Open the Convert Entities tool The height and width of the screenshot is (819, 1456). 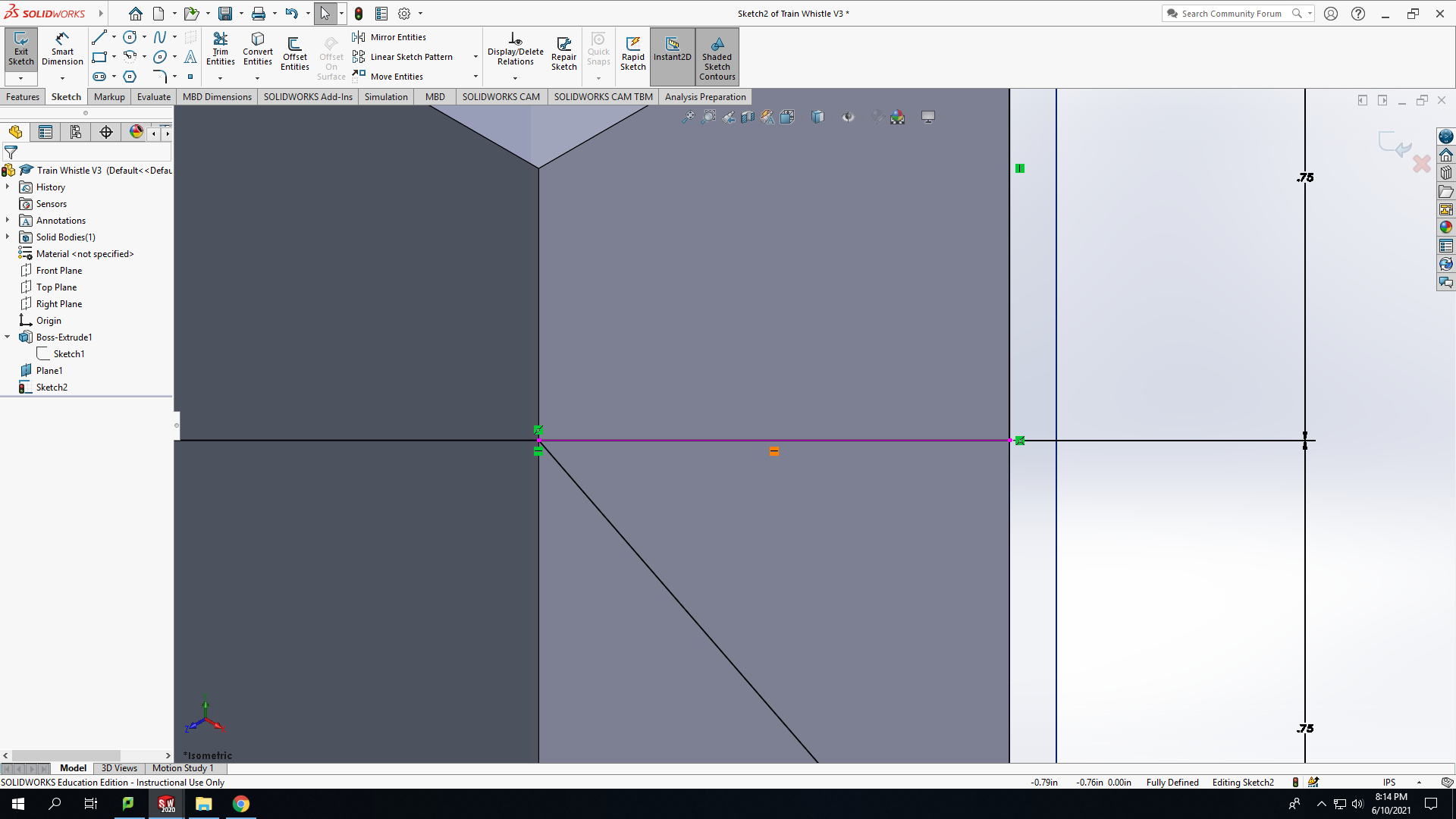(258, 49)
